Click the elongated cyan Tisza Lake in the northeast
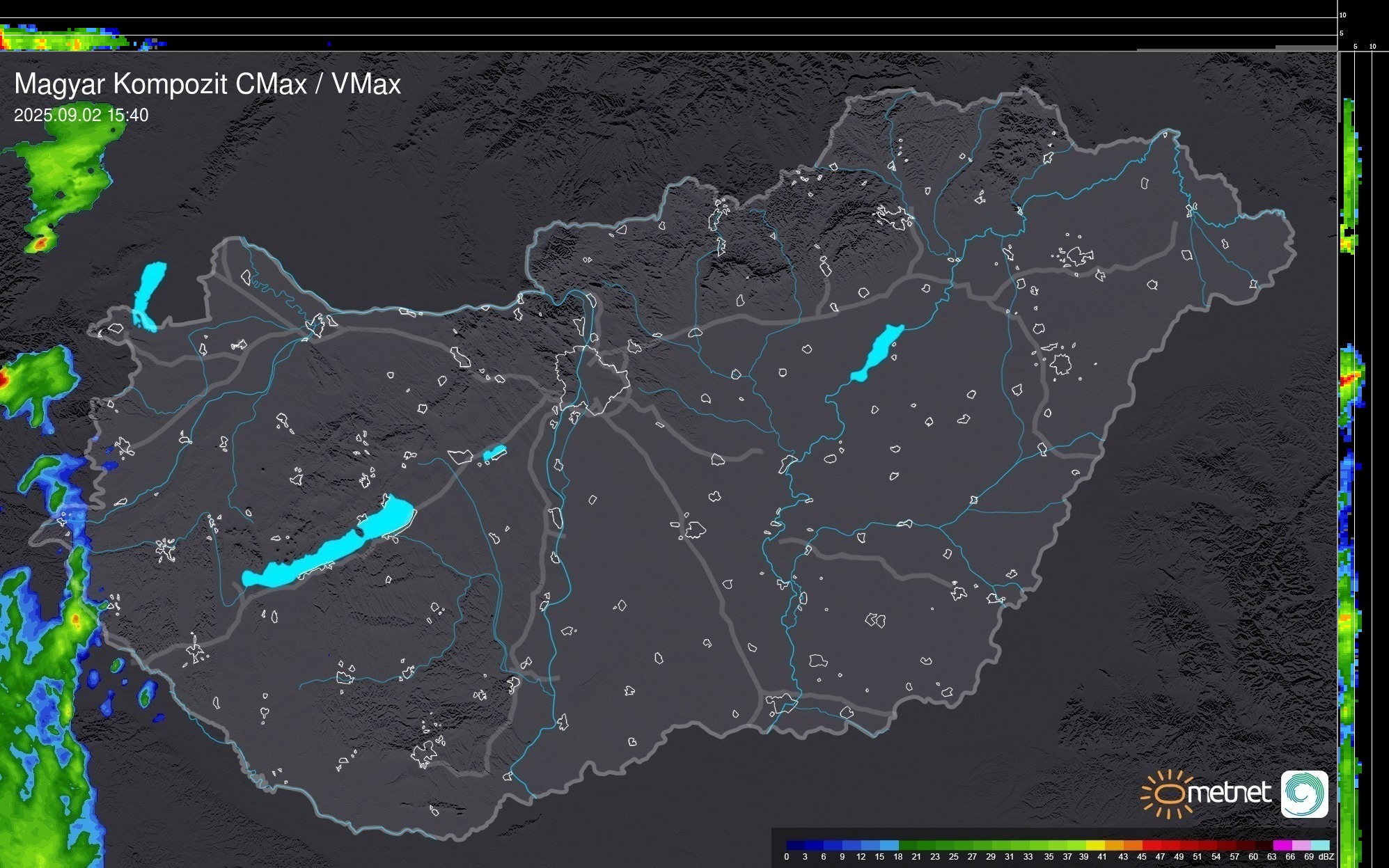The image size is (1389, 868). (879, 352)
